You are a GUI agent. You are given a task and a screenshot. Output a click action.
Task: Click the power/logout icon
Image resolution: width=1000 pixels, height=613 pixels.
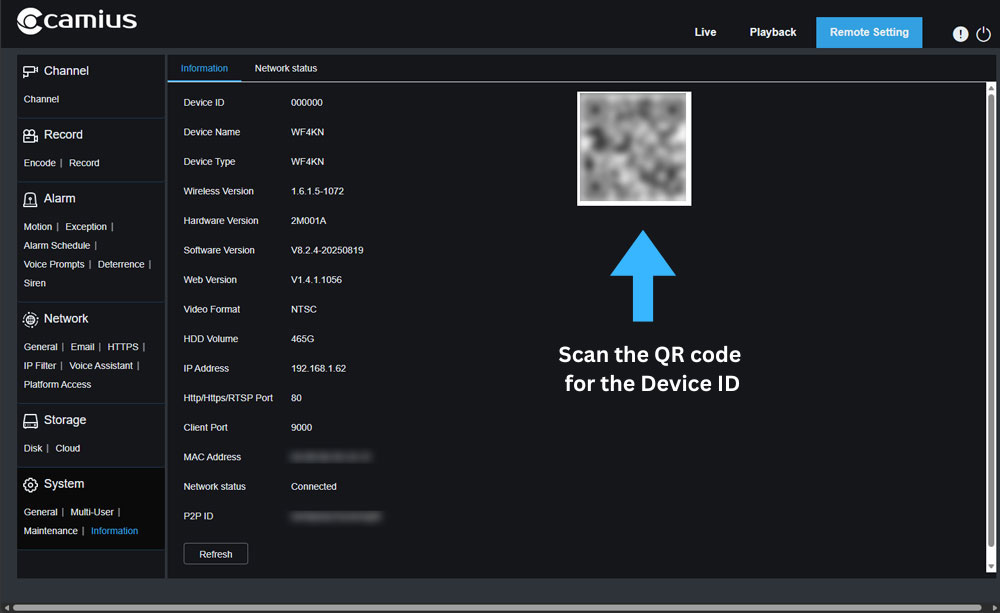982,34
